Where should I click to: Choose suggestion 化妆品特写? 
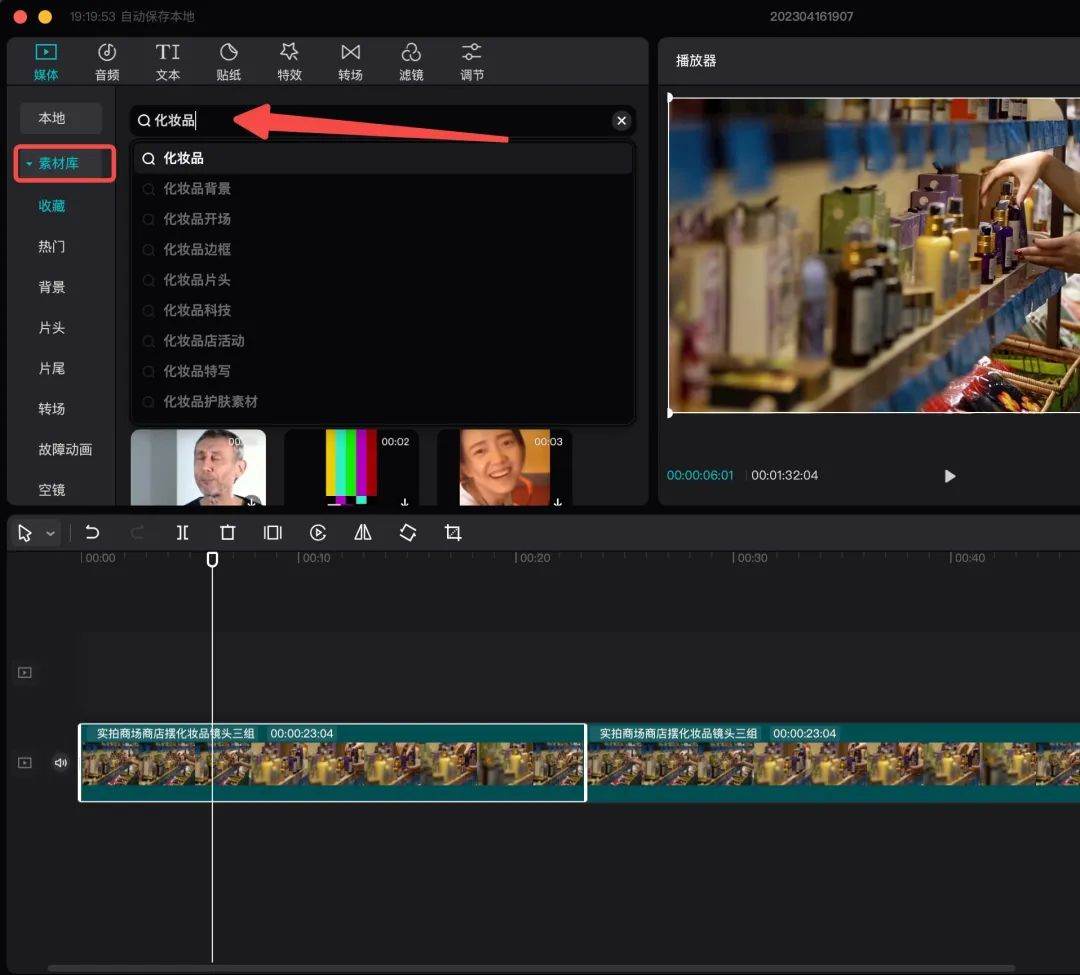pyautogui.click(x=383, y=370)
